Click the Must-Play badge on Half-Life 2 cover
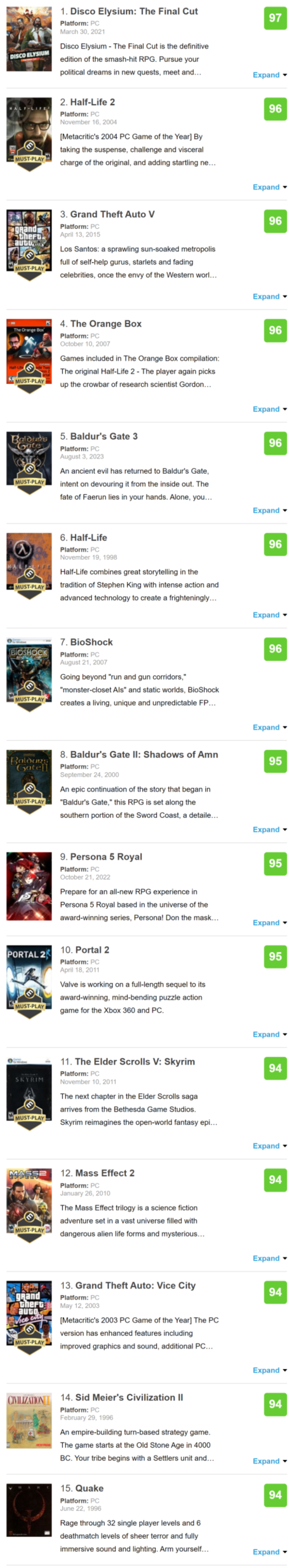The image size is (300, 1568). (x=29, y=153)
